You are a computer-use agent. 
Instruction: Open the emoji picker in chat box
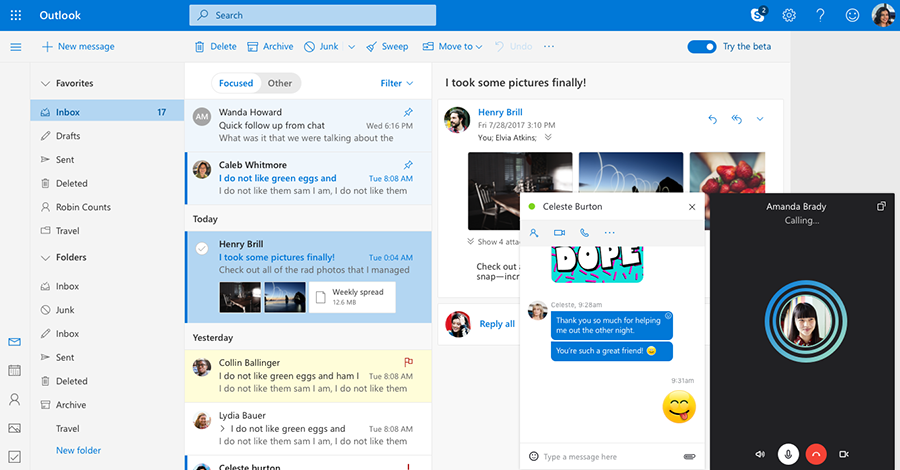pos(533,456)
